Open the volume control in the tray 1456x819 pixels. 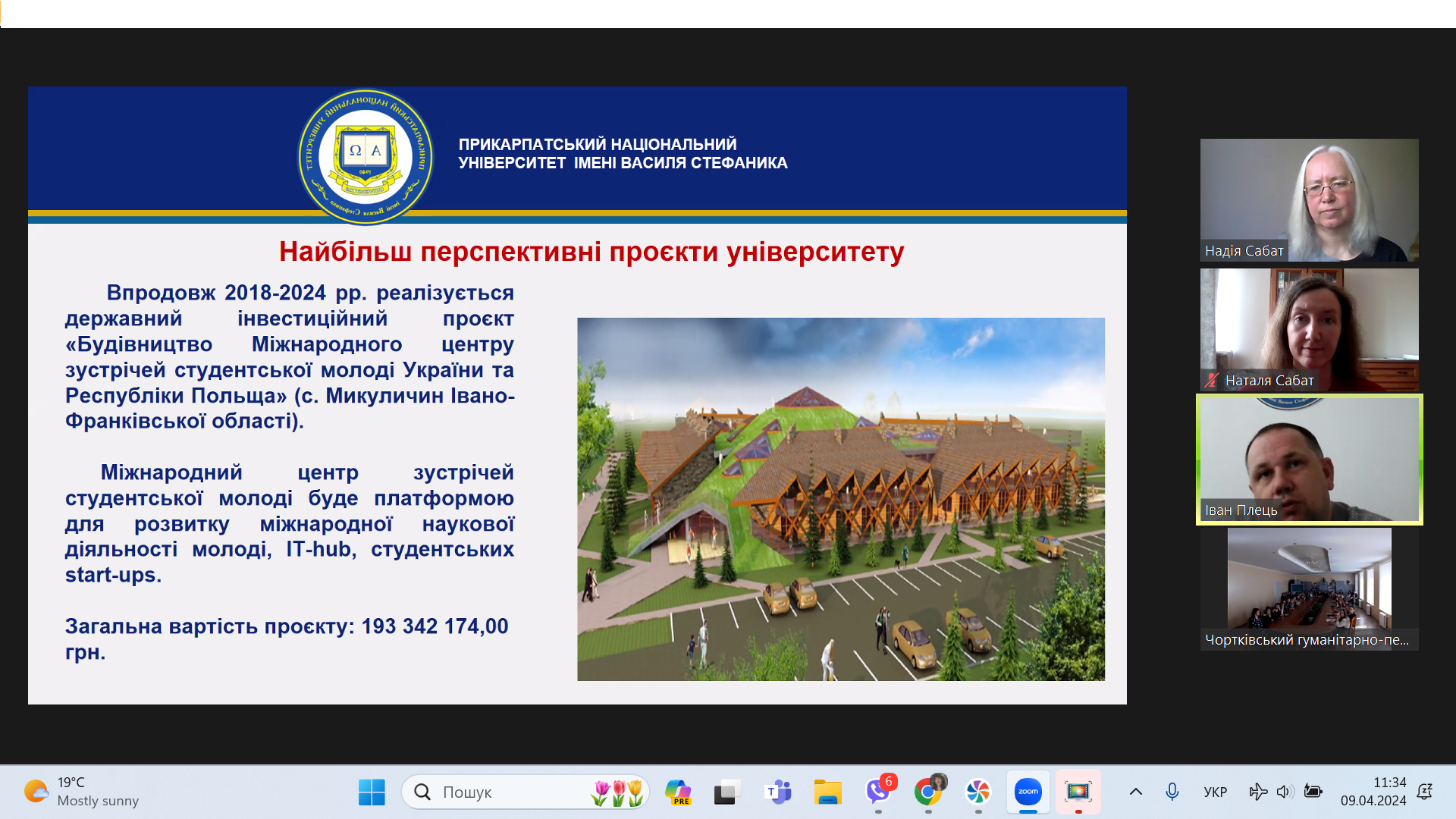pos(1283,792)
